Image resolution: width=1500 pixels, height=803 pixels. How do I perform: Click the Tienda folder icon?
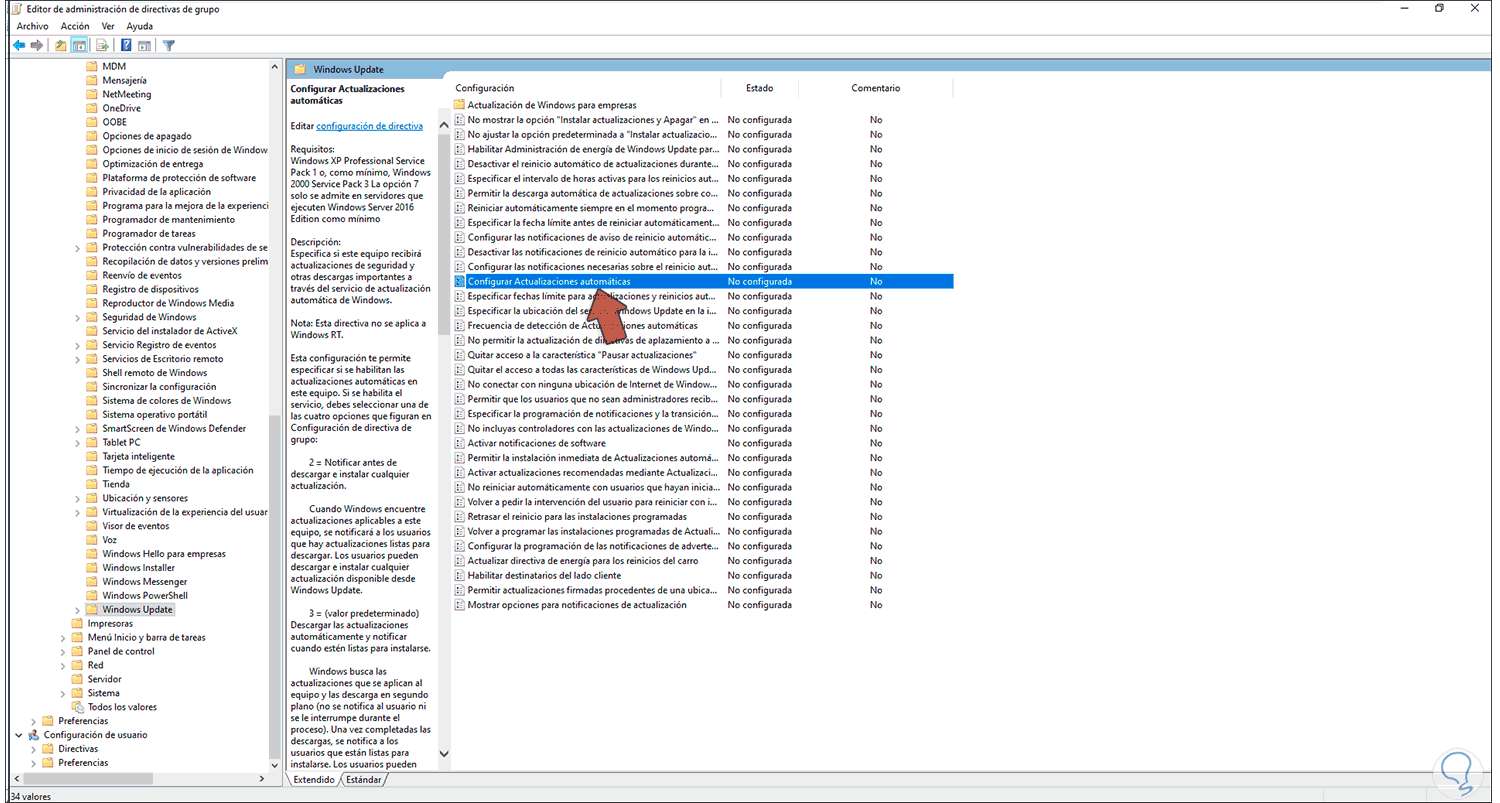click(x=91, y=484)
